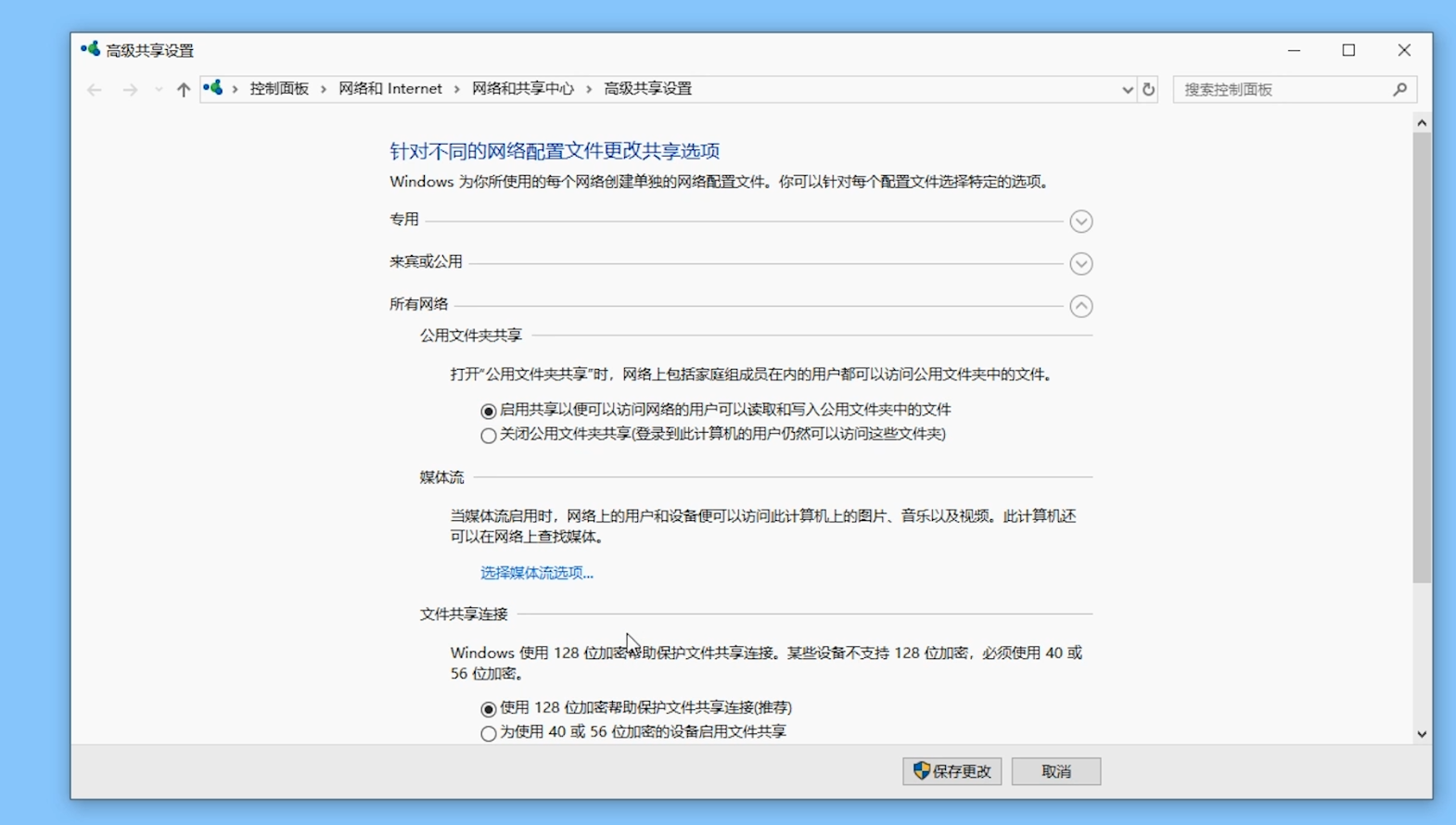Viewport: 1456px width, 825px height.
Task: Select 关闭公用文件夹共享 radio button
Action: click(489, 435)
